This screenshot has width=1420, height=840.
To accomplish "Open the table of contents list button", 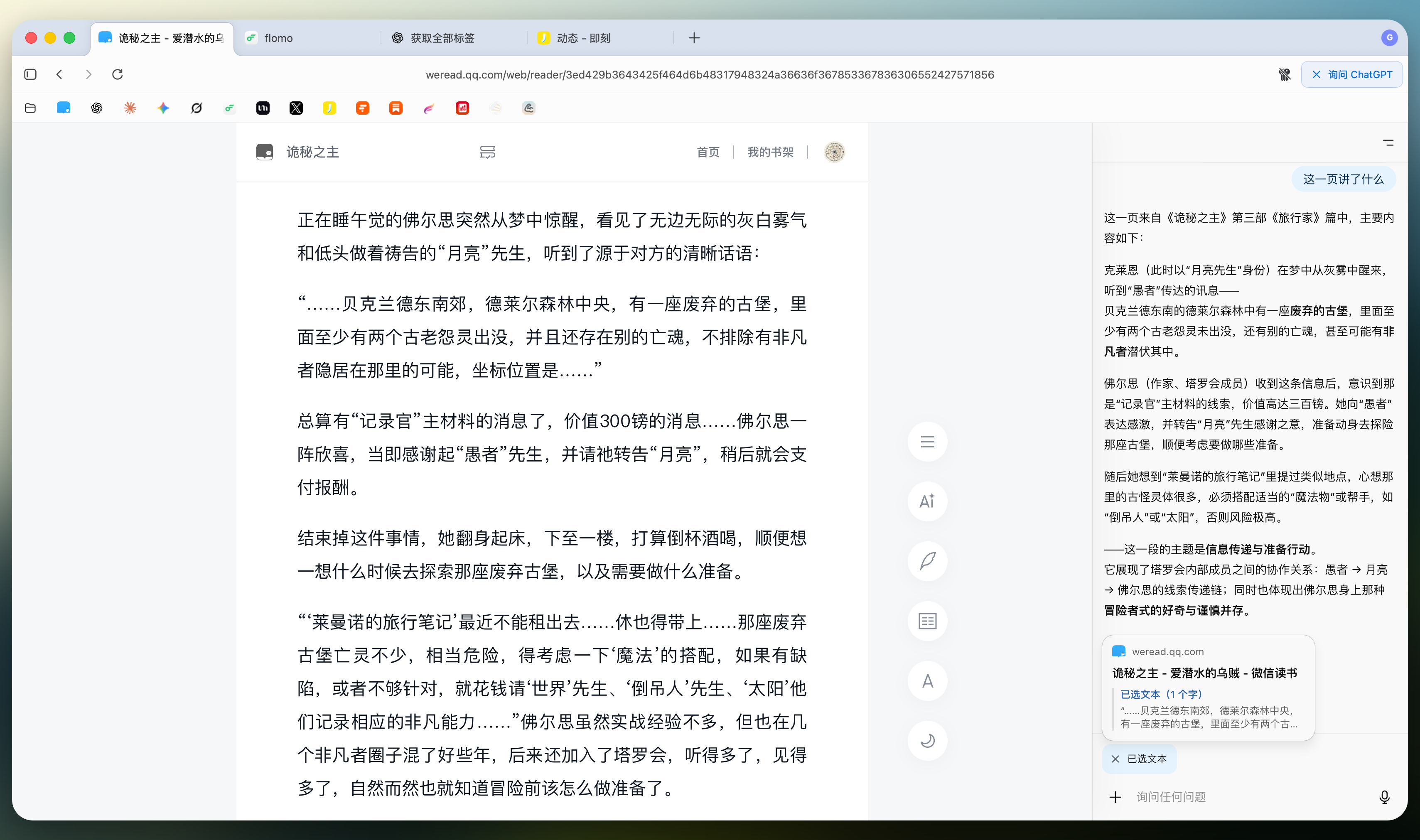I will pos(927,442).
